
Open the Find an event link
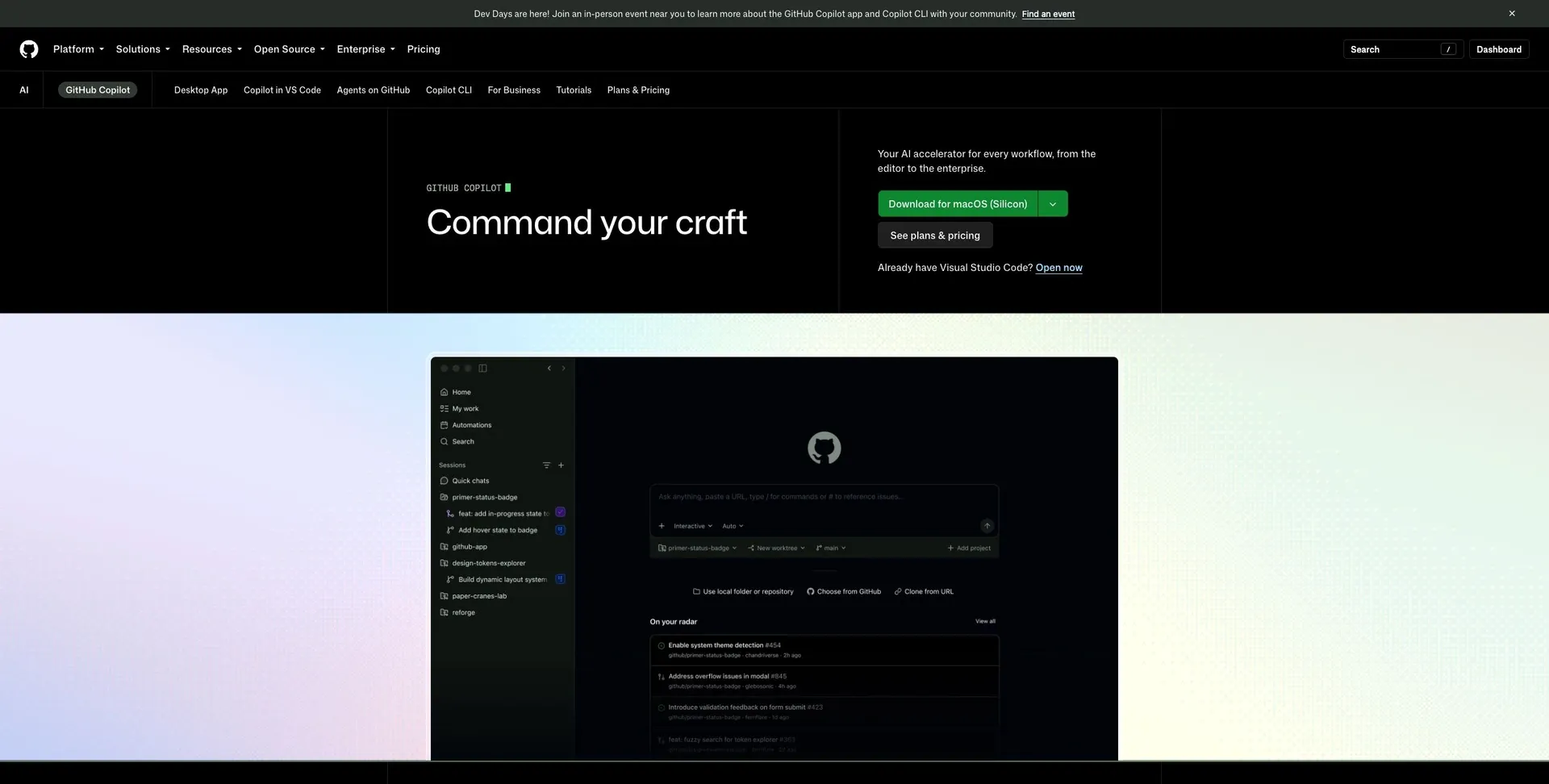(1048, 14)
